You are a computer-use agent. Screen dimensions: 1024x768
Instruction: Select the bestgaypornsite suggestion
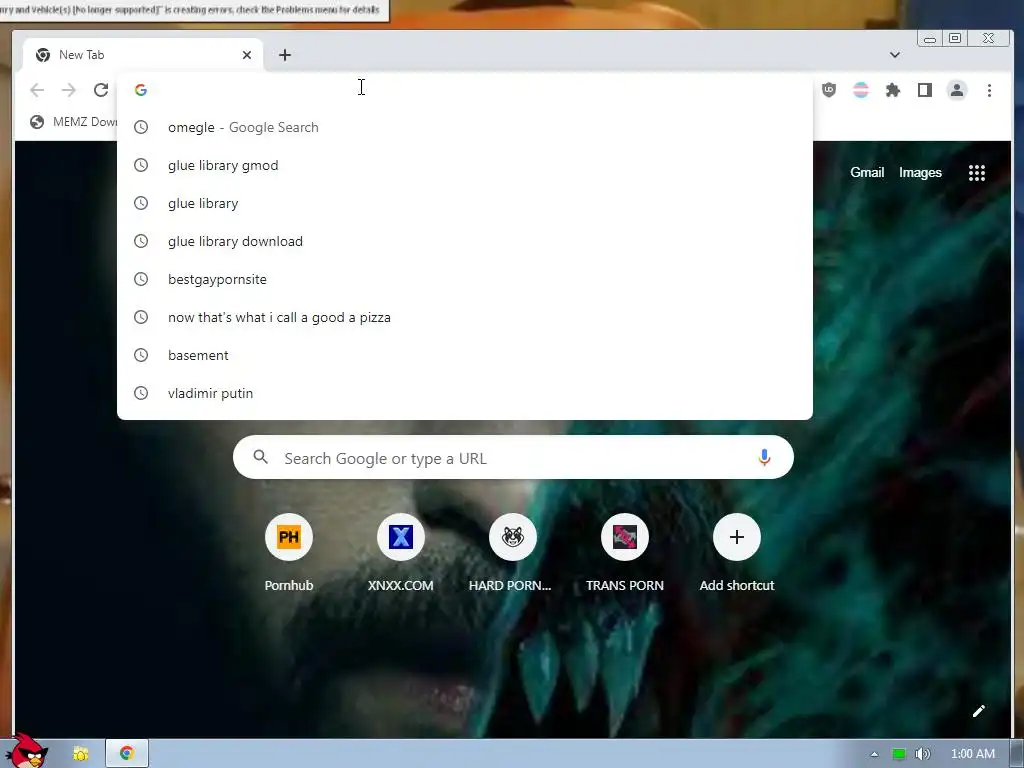tap(465, 279)
